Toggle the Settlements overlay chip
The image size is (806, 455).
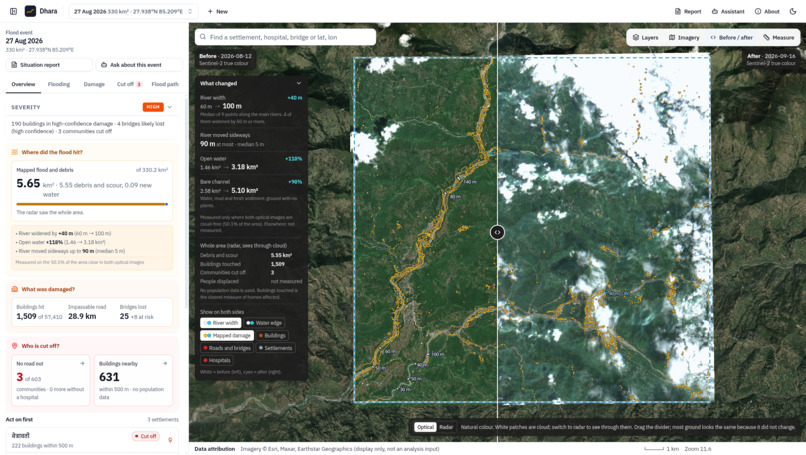(x=276, y=348)
